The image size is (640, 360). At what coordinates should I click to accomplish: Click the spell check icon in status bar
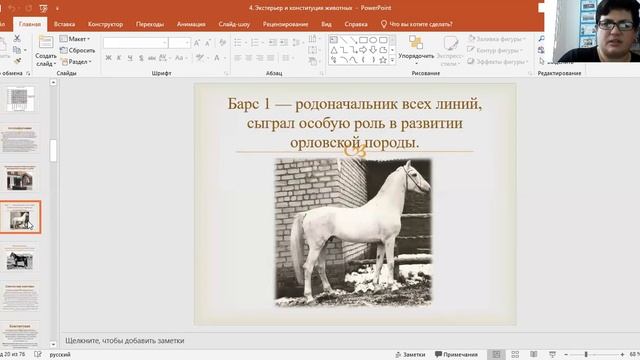[38, 354]
